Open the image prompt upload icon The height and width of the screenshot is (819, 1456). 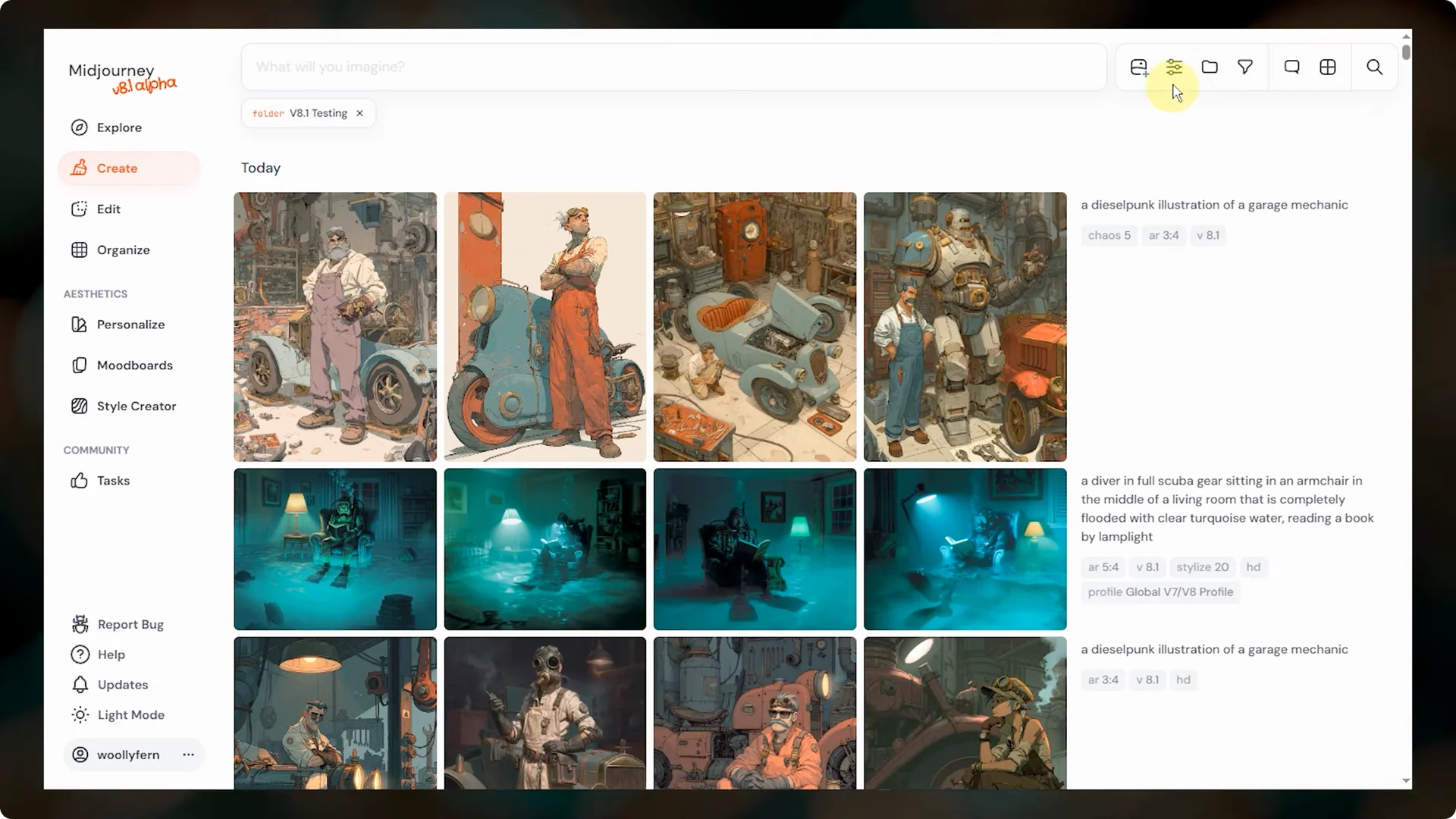coord(1139,67)
